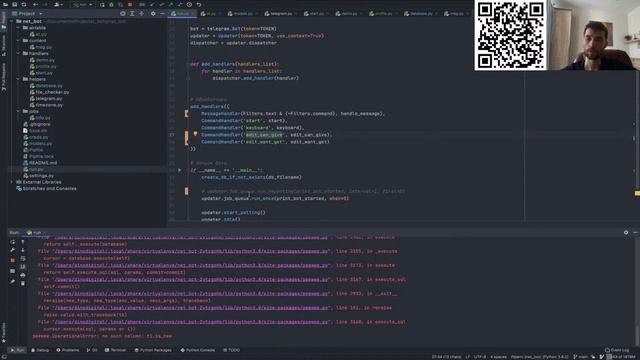Open the Terminal tool window tab

[116, 350]
